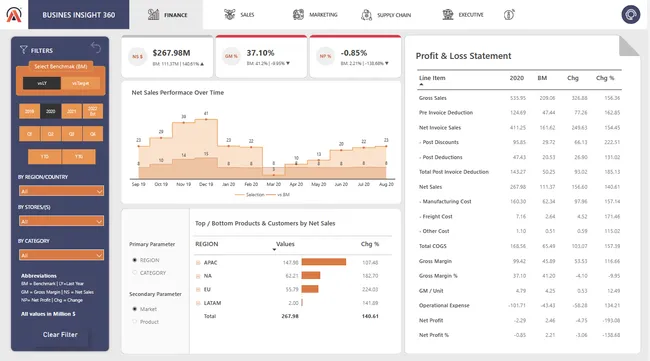Switch to the Finance tab
Viewport: 650px width, 361px height.
(166, 15)
